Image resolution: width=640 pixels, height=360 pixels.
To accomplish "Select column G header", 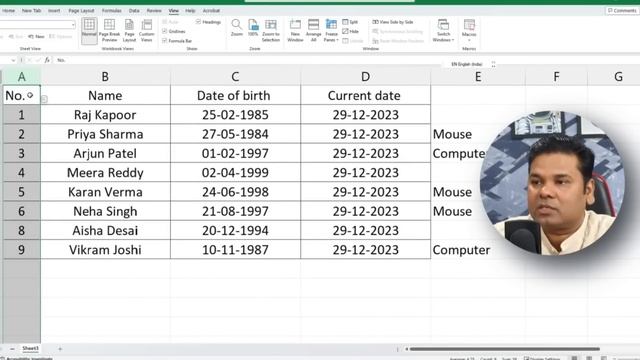I will click(x=618, y=76).
